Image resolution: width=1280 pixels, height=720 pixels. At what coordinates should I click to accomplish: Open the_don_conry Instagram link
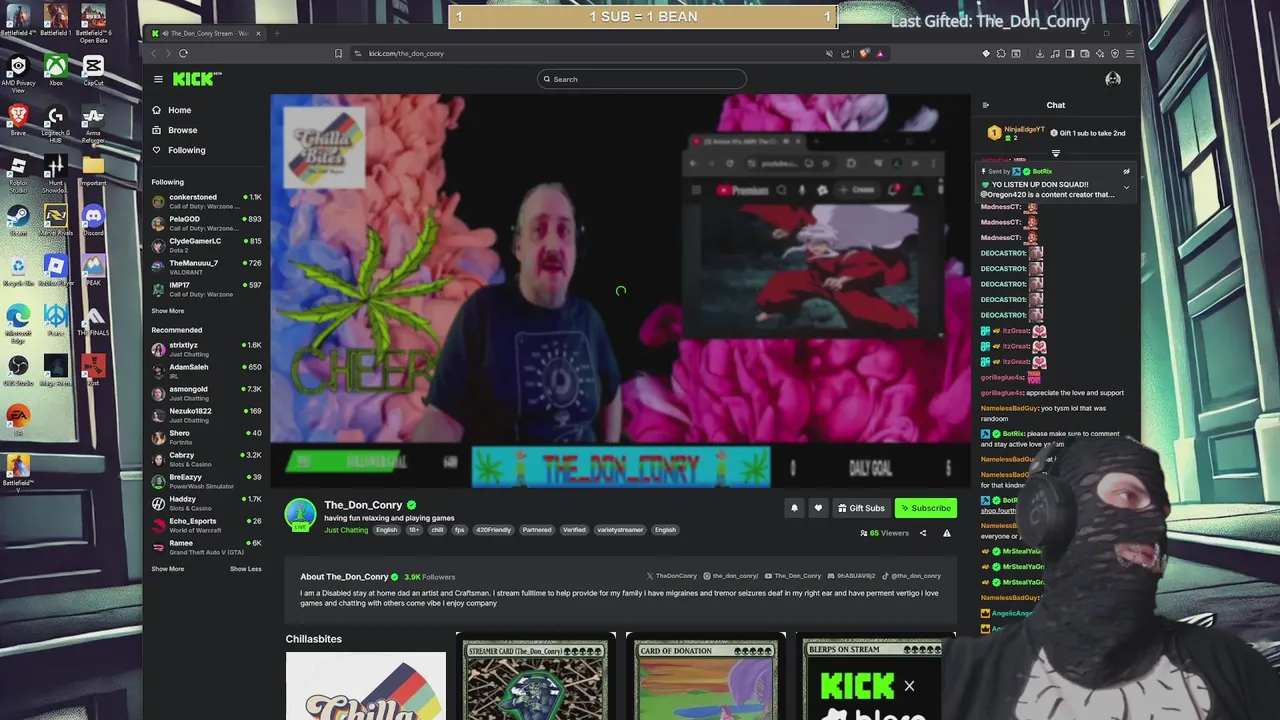[x=731, y=576]
